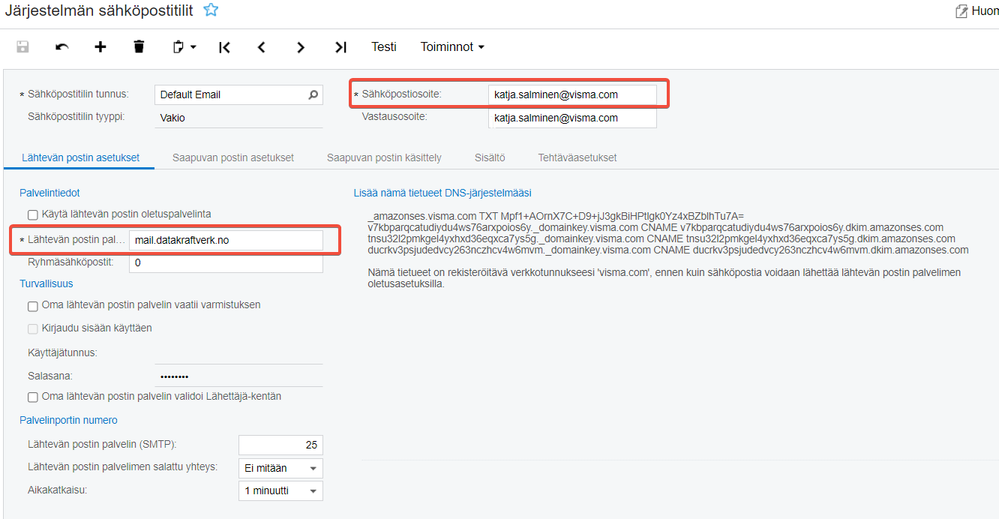Expand the Toiminnot dropdown menu
Screen dimensions: 999x519
452,47
